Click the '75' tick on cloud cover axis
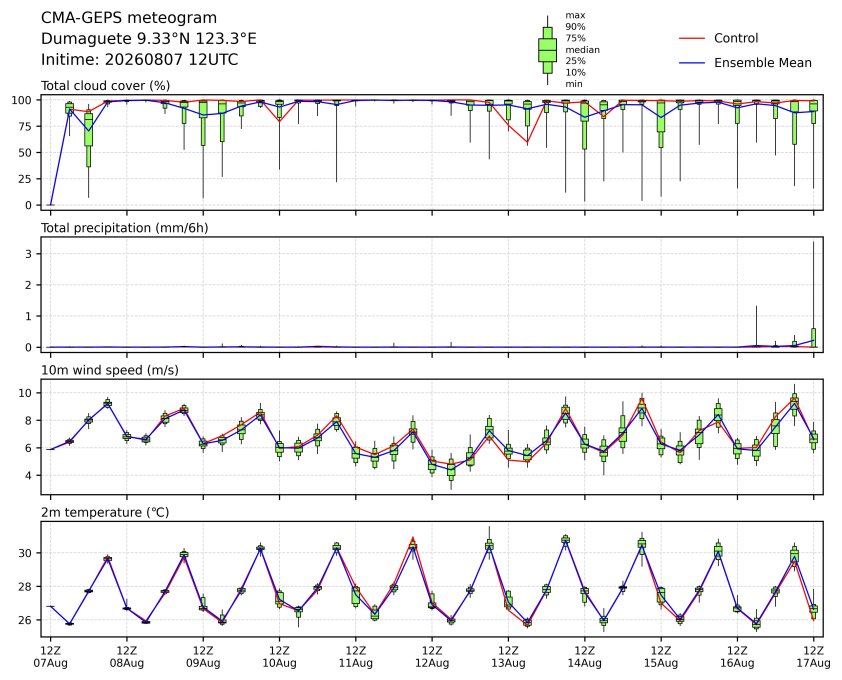This screenshot has width=842, height=680. (26, 127)
